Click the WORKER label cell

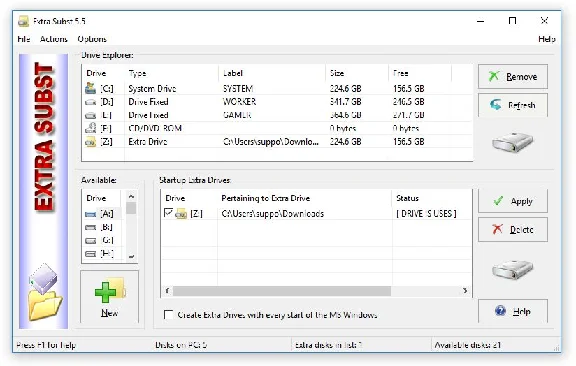[239, 102]
